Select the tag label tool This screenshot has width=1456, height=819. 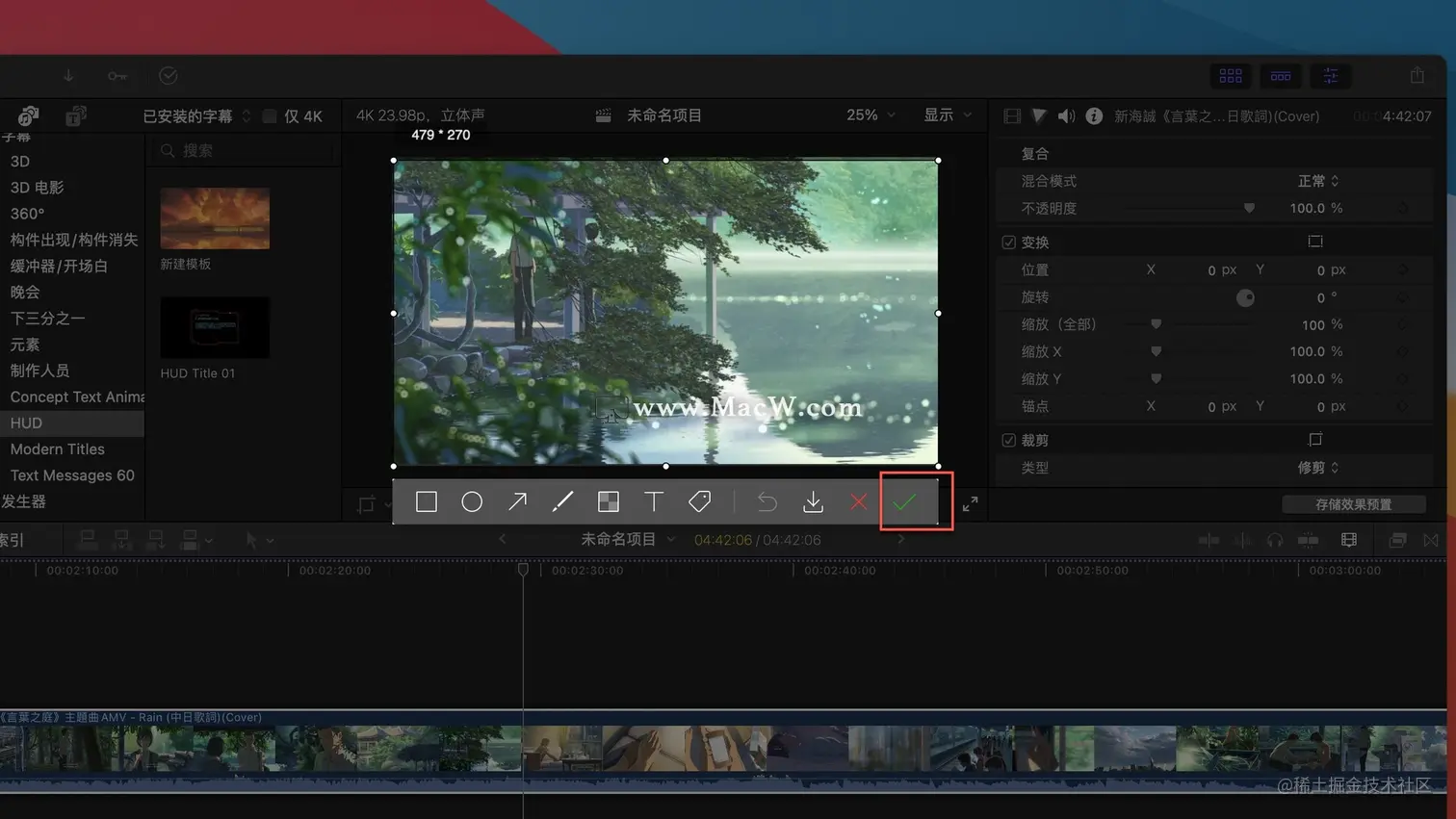pyautogui.click(x=700, y=501)
